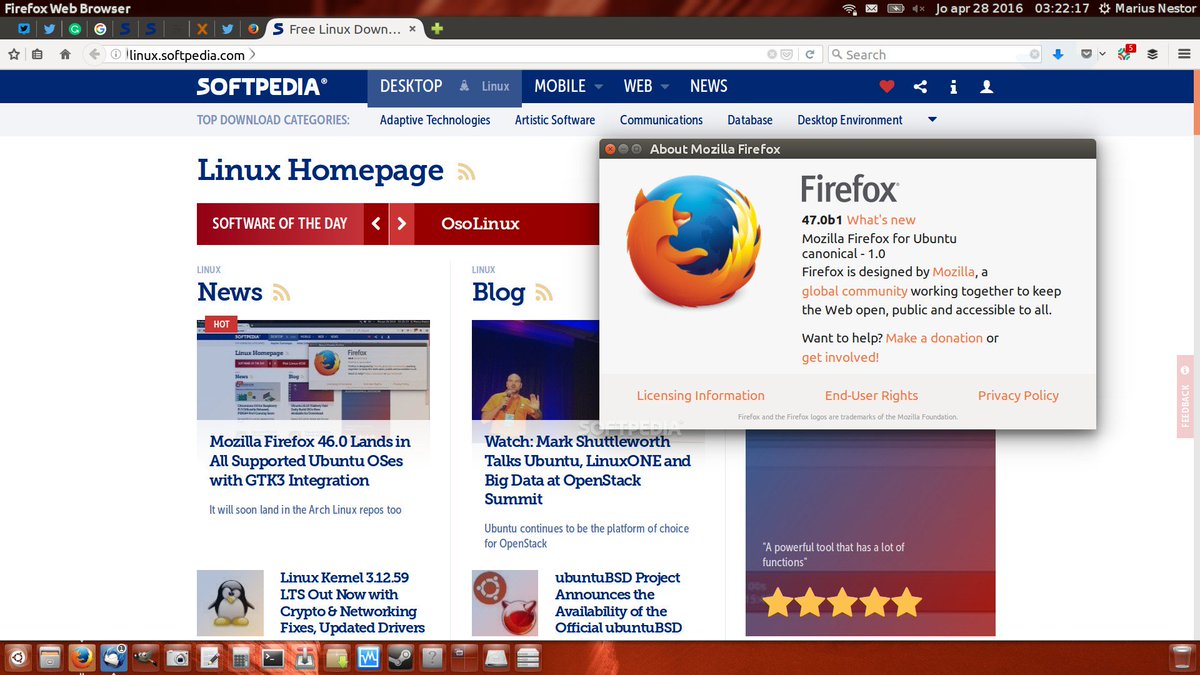Image resolution: width=1200 pixels, height=675 pixels.
Task: Save page to Pocket icon in toolbar
Action: click(1086, 55)
